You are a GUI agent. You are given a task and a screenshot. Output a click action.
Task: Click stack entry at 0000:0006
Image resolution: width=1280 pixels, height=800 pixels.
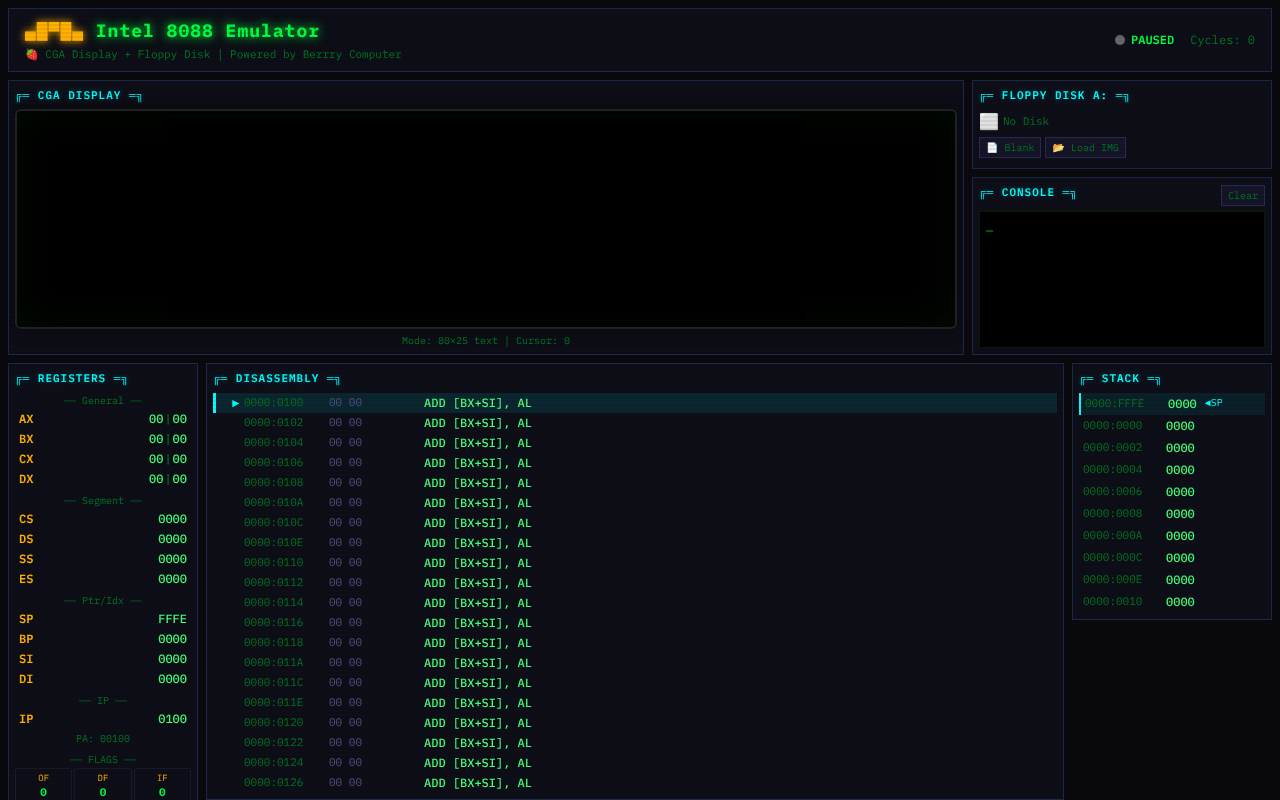1172,492
